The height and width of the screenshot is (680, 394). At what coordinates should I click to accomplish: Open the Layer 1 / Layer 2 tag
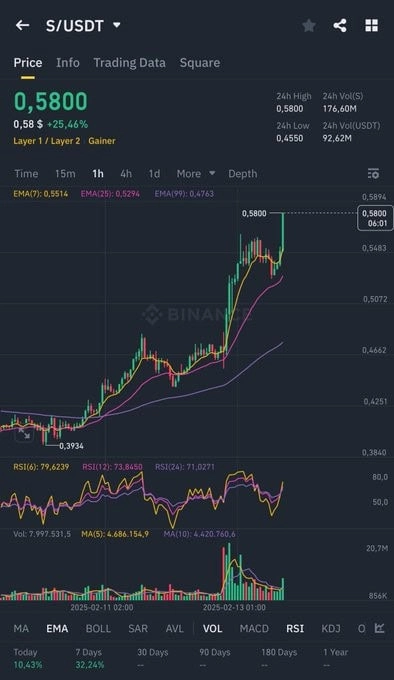coord(47,141)
